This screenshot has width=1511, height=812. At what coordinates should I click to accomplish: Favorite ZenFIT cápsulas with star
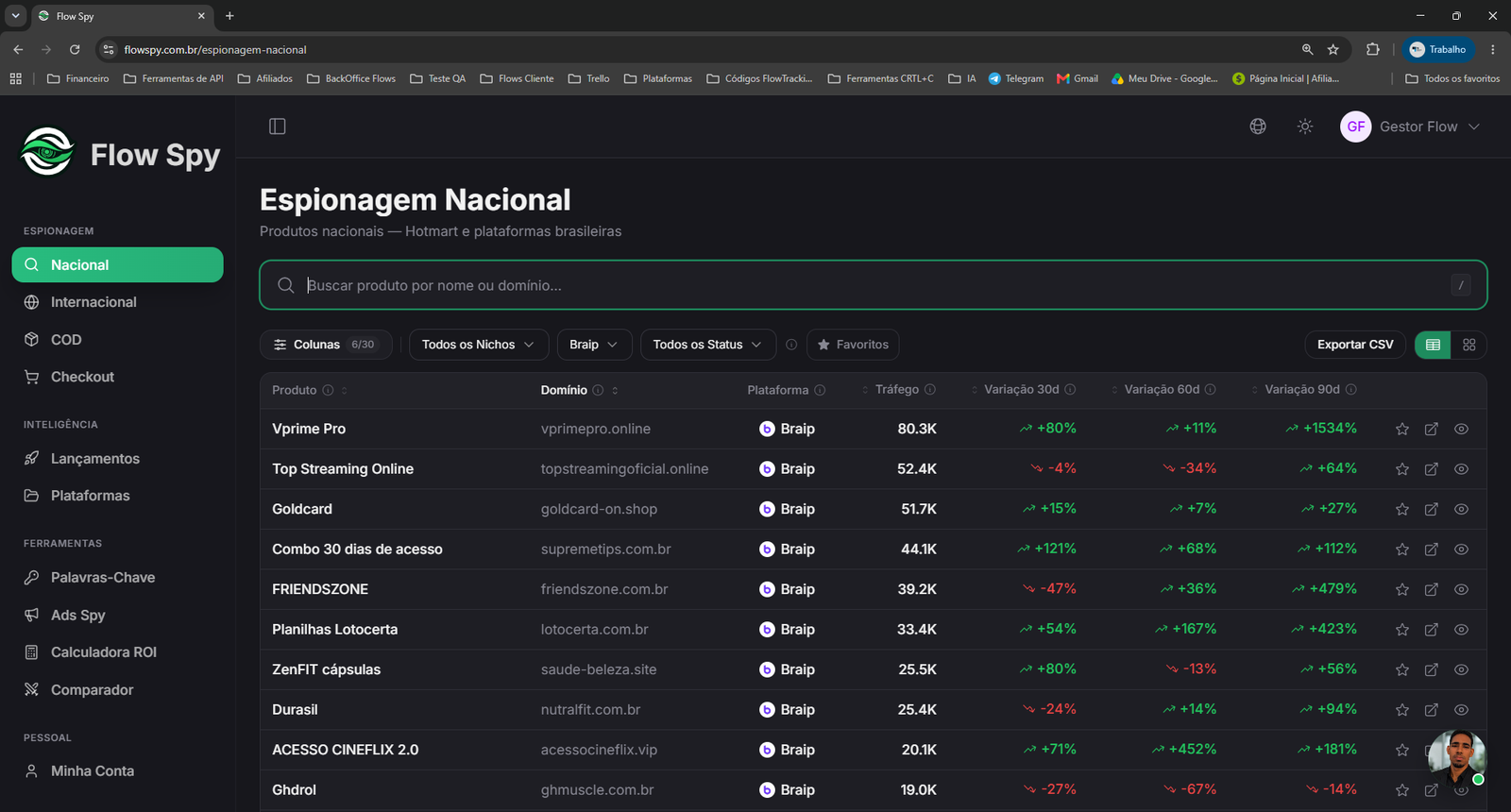[1402, 669]
